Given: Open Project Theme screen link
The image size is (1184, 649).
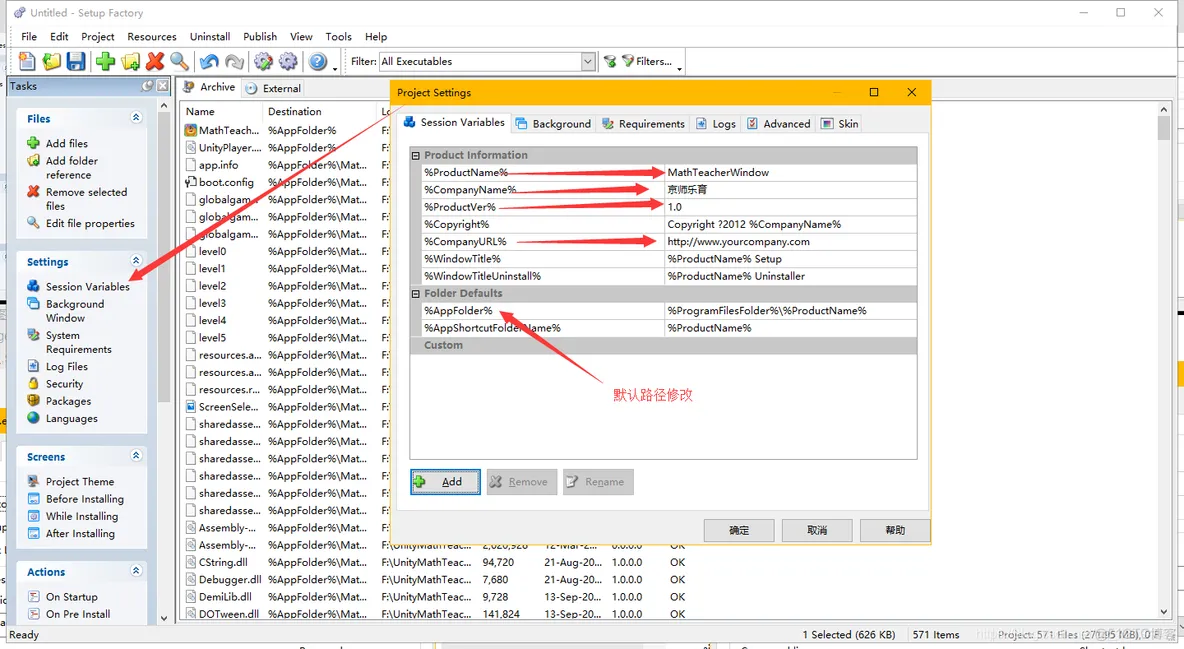Looking at the screenshot, I should click(x=79, y=482).
